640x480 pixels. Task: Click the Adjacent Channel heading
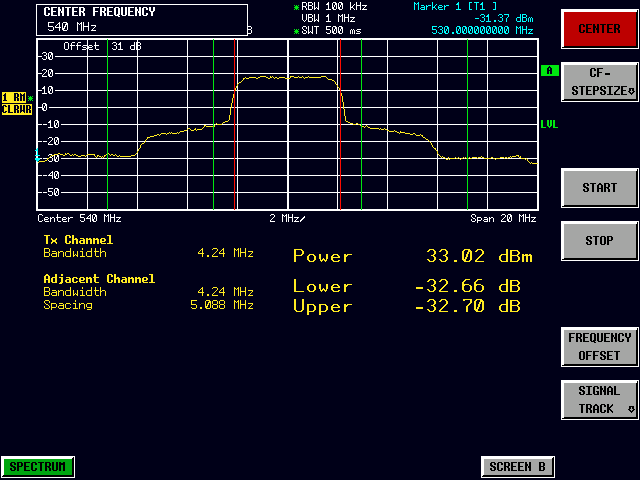click(x=99, y=279)
